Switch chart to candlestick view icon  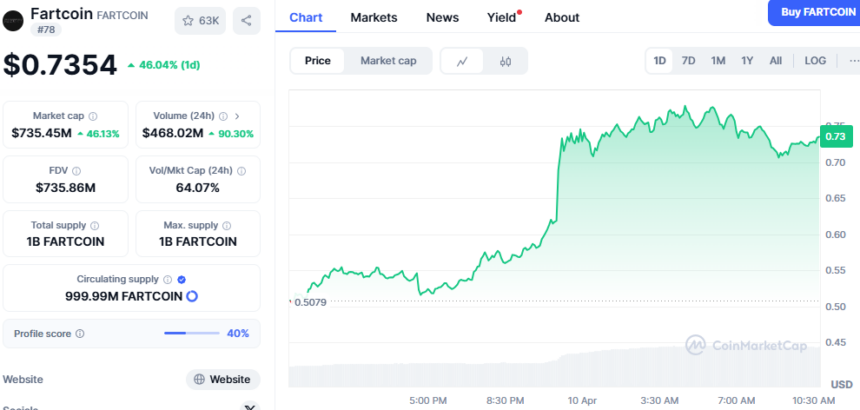pos(505,61)
